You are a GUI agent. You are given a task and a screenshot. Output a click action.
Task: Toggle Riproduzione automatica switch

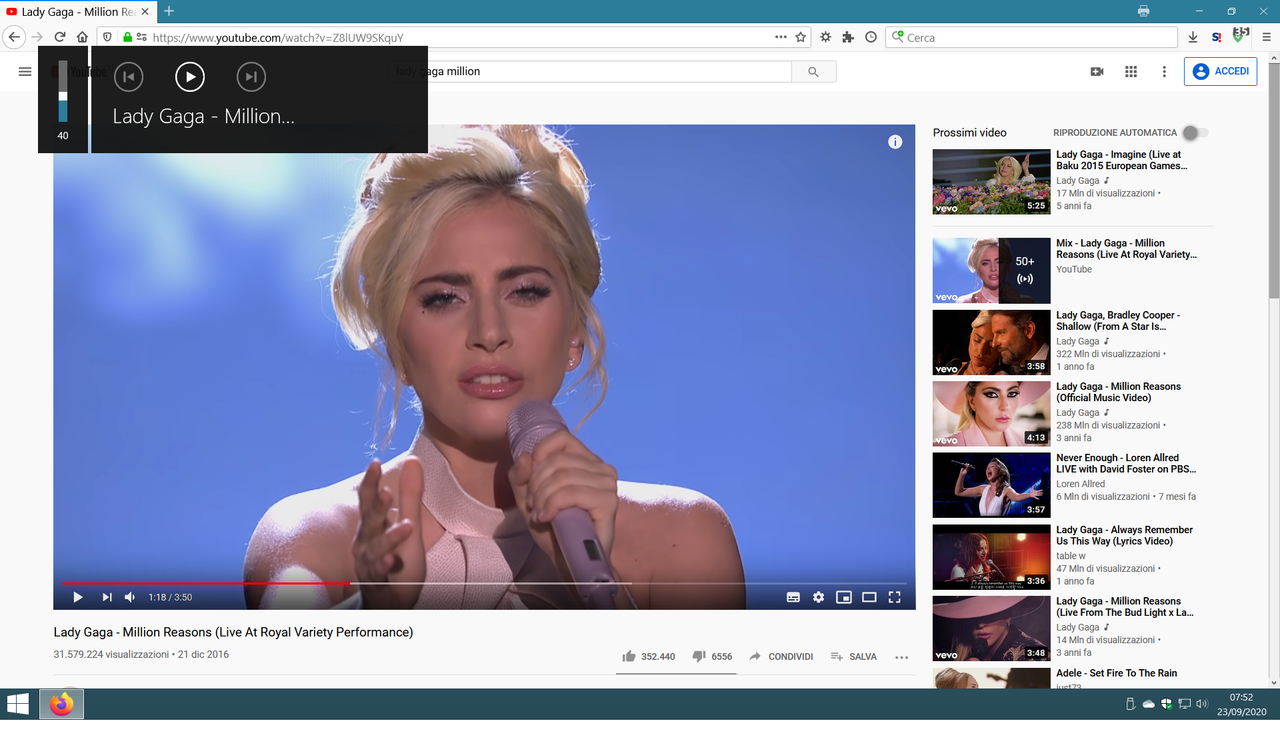(x=1194, y=133)
